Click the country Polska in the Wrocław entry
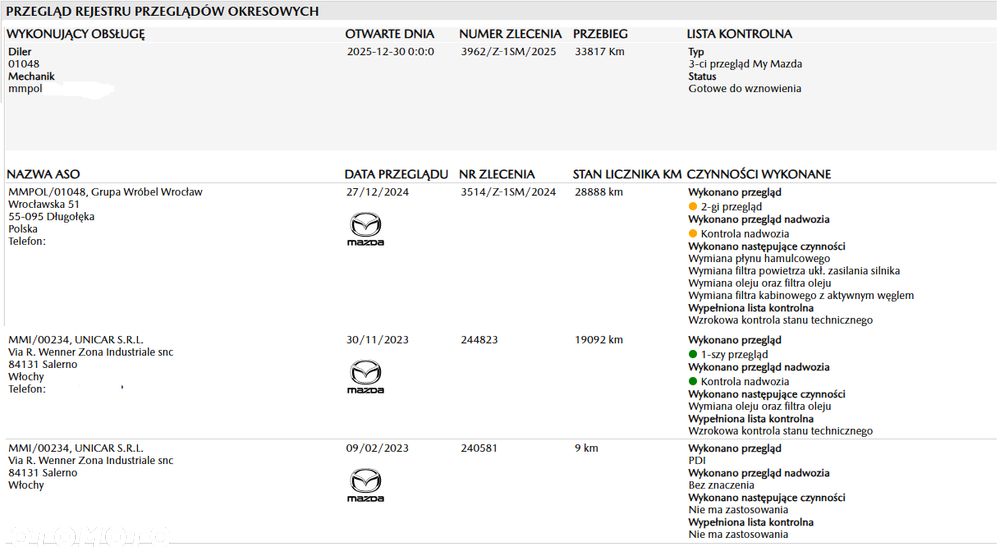The width and height of the screenshot is (1000, 557). 23,229
